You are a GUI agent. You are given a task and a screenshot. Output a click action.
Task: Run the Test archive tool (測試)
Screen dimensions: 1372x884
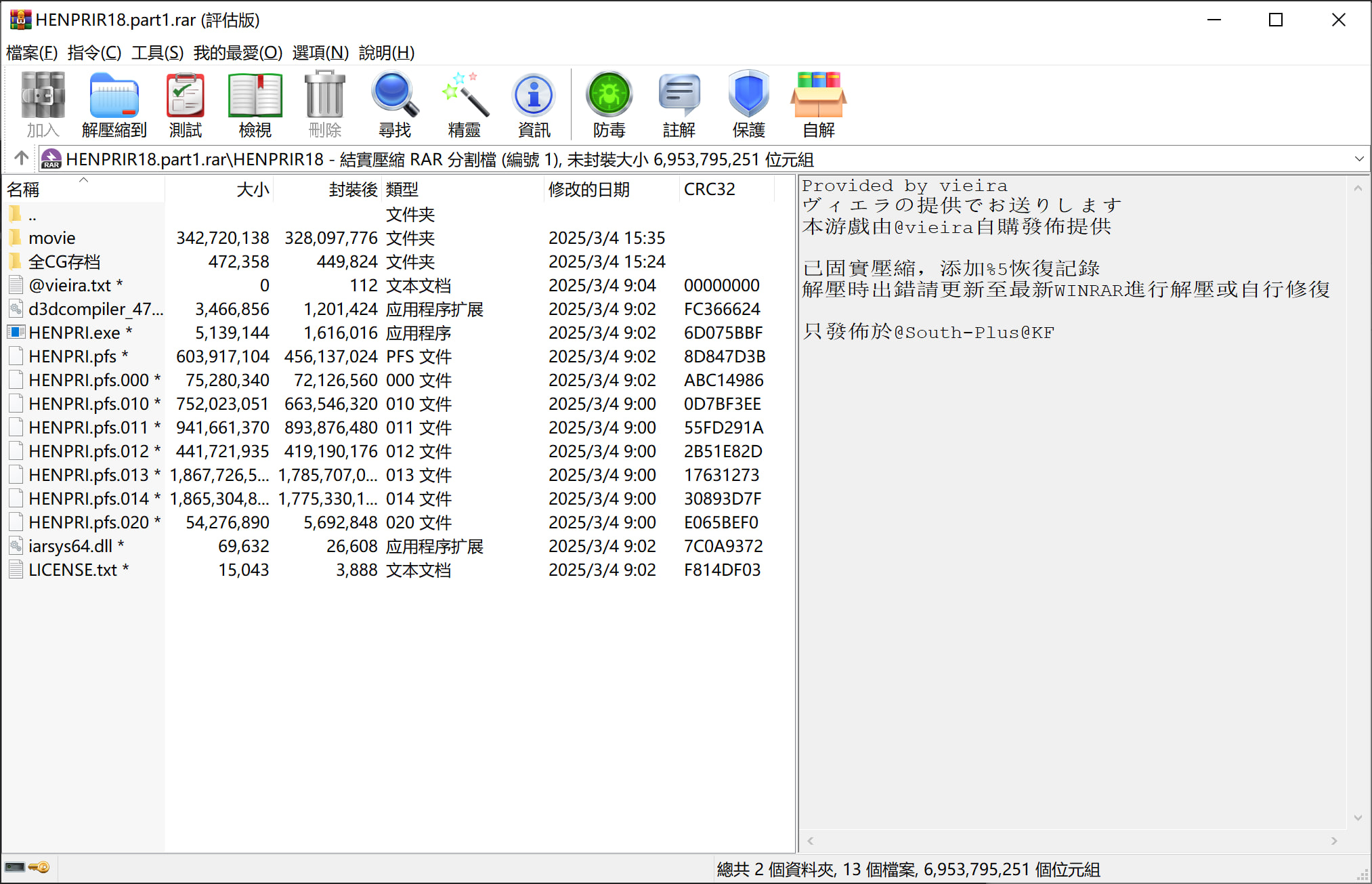(x=185, y=105)
